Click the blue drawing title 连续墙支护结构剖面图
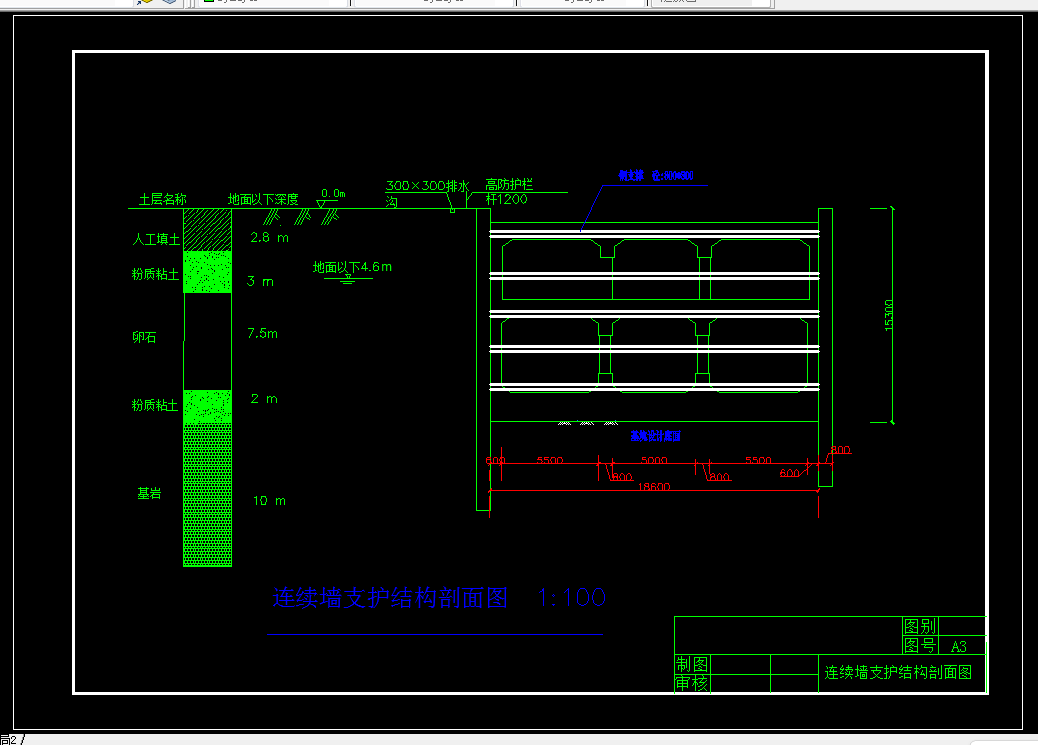The image size is (1038, 745). [x=390, y=598]
